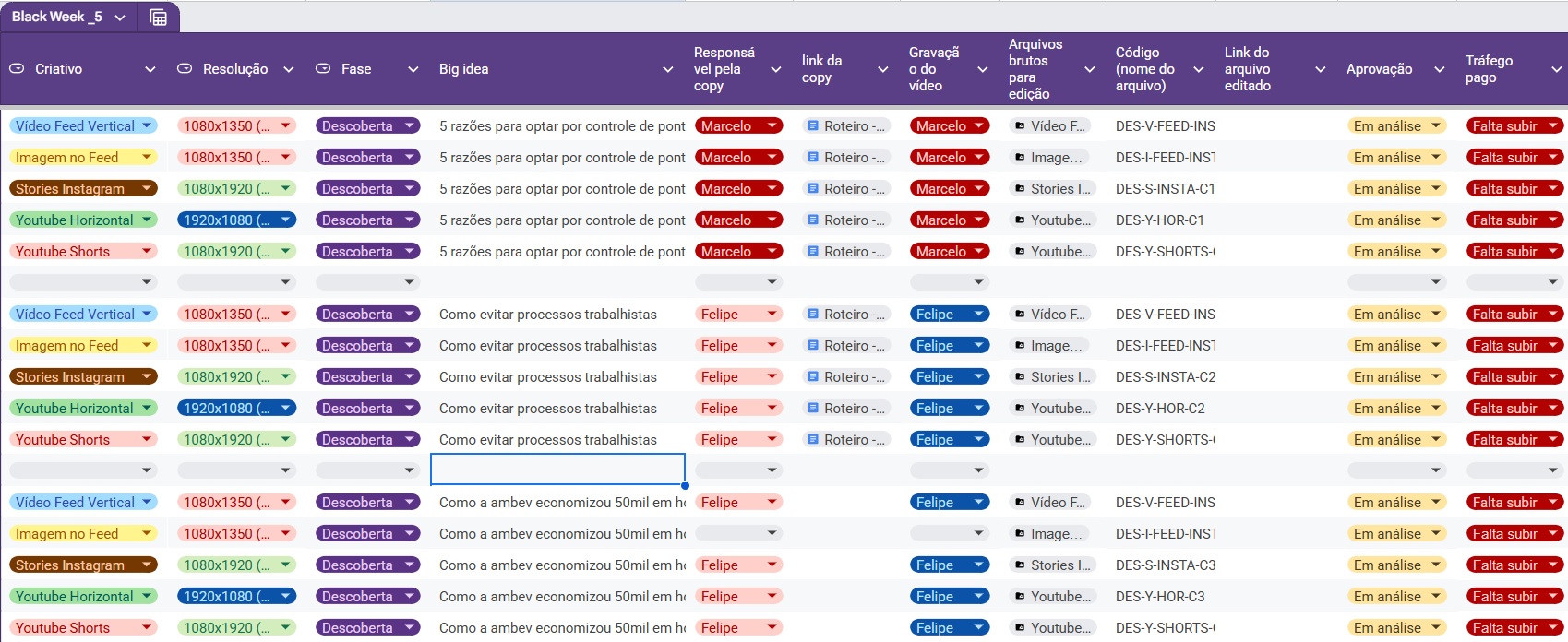Click the Docs icon on the DES-S-INSTA-C2 row's Roteiro chip

(x=813, y=377)
